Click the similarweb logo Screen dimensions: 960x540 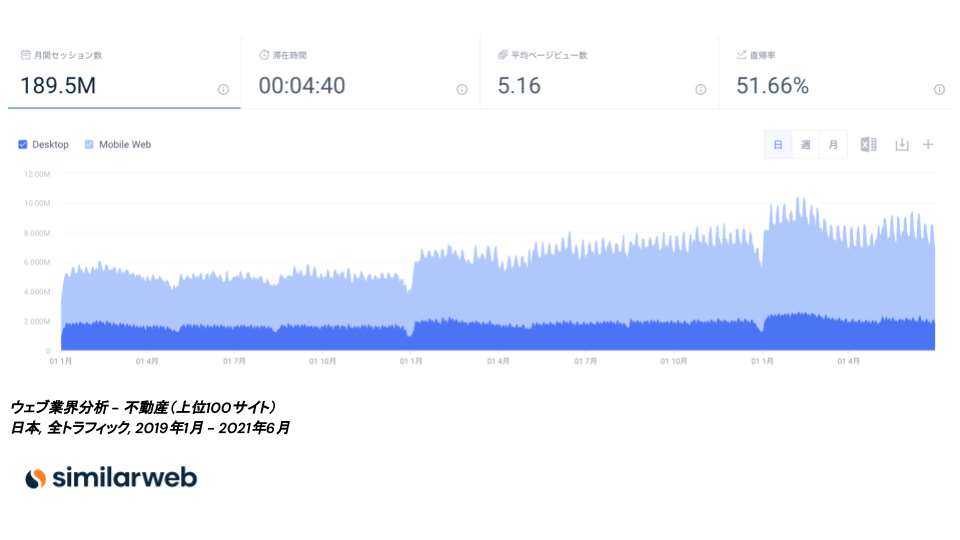[111, 478]
